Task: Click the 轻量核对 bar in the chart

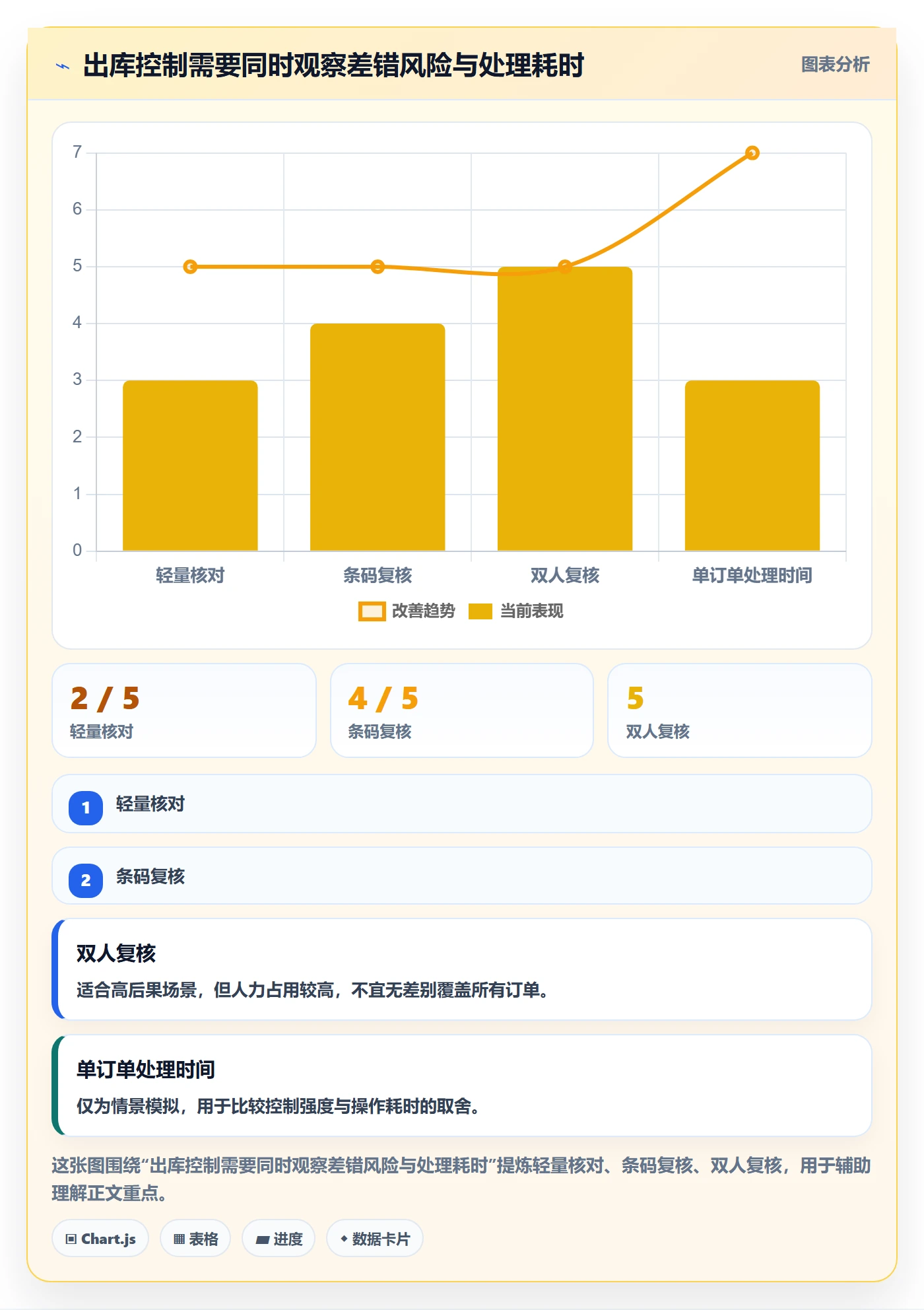Action: (190, 465)
